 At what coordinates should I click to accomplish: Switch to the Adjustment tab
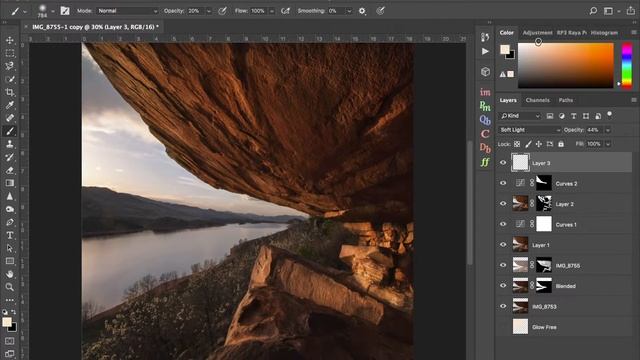537,33
